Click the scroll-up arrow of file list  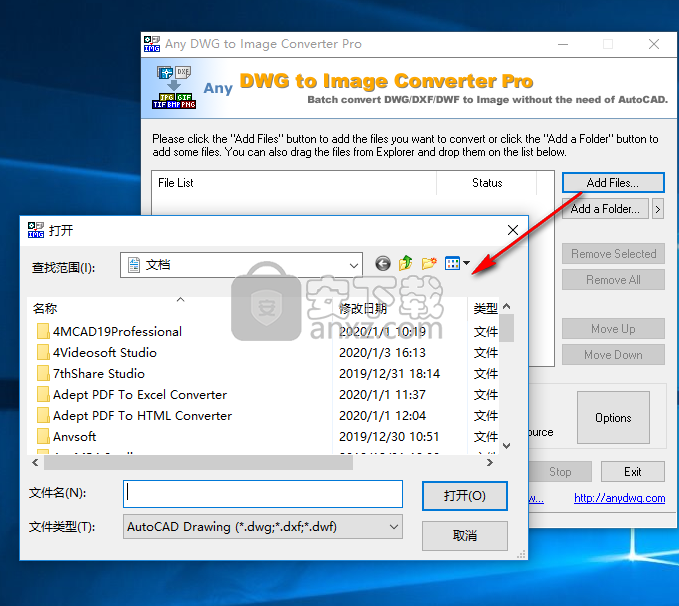tap(507, 307)
